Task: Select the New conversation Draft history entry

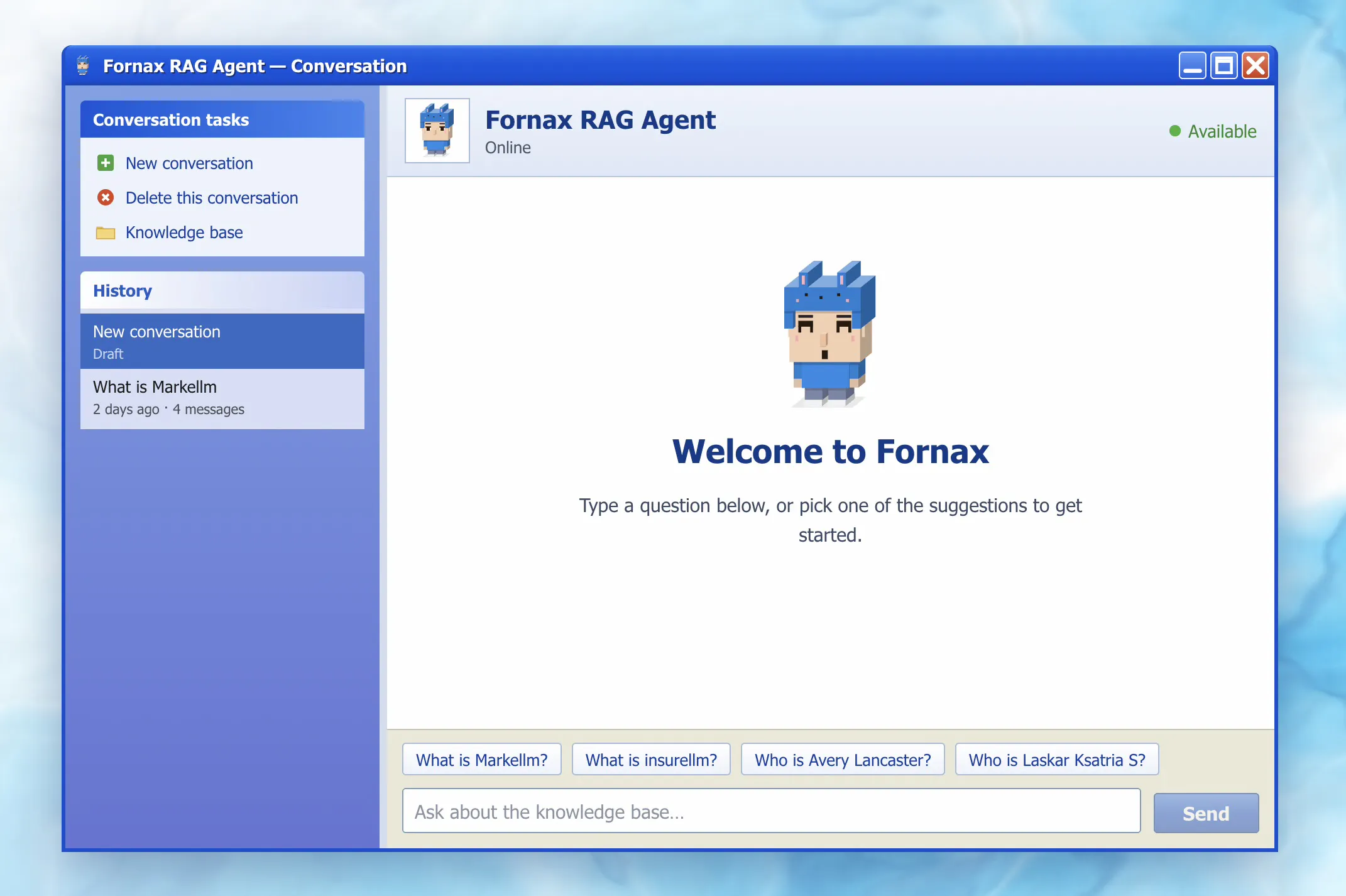Action: point(222,341)
